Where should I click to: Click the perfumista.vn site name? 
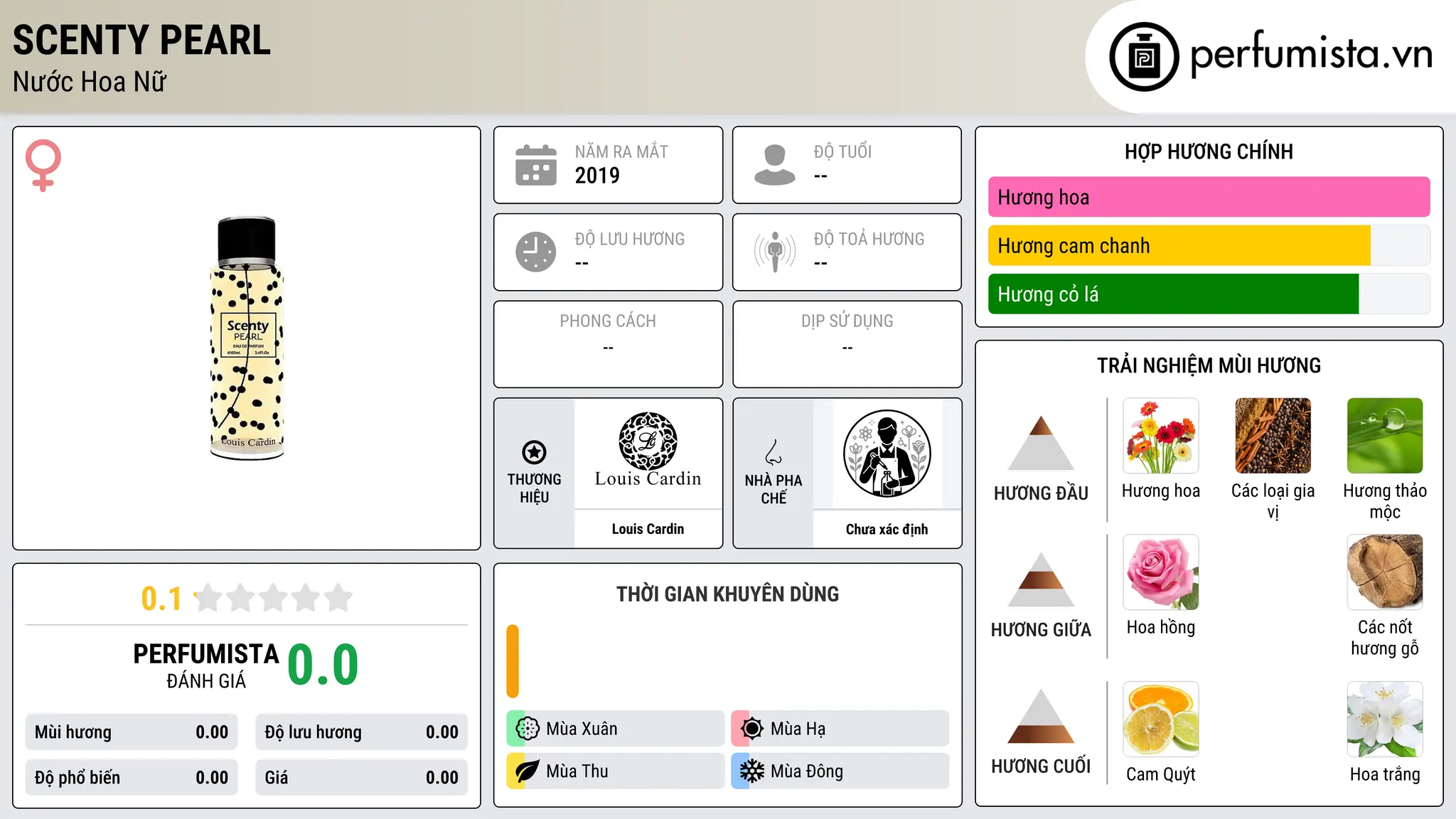pyautogui.click(x=1311, y=54)
